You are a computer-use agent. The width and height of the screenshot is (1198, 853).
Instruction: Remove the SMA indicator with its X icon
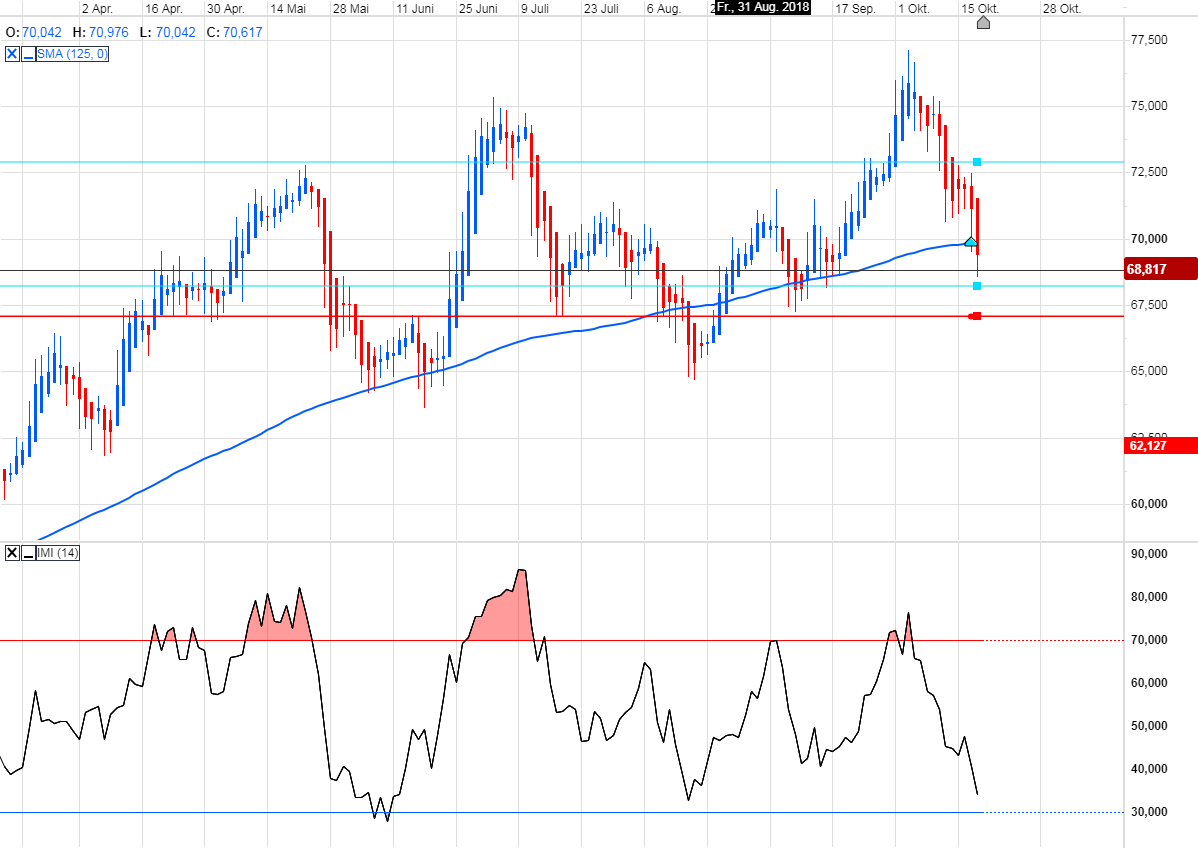(12, 54)
